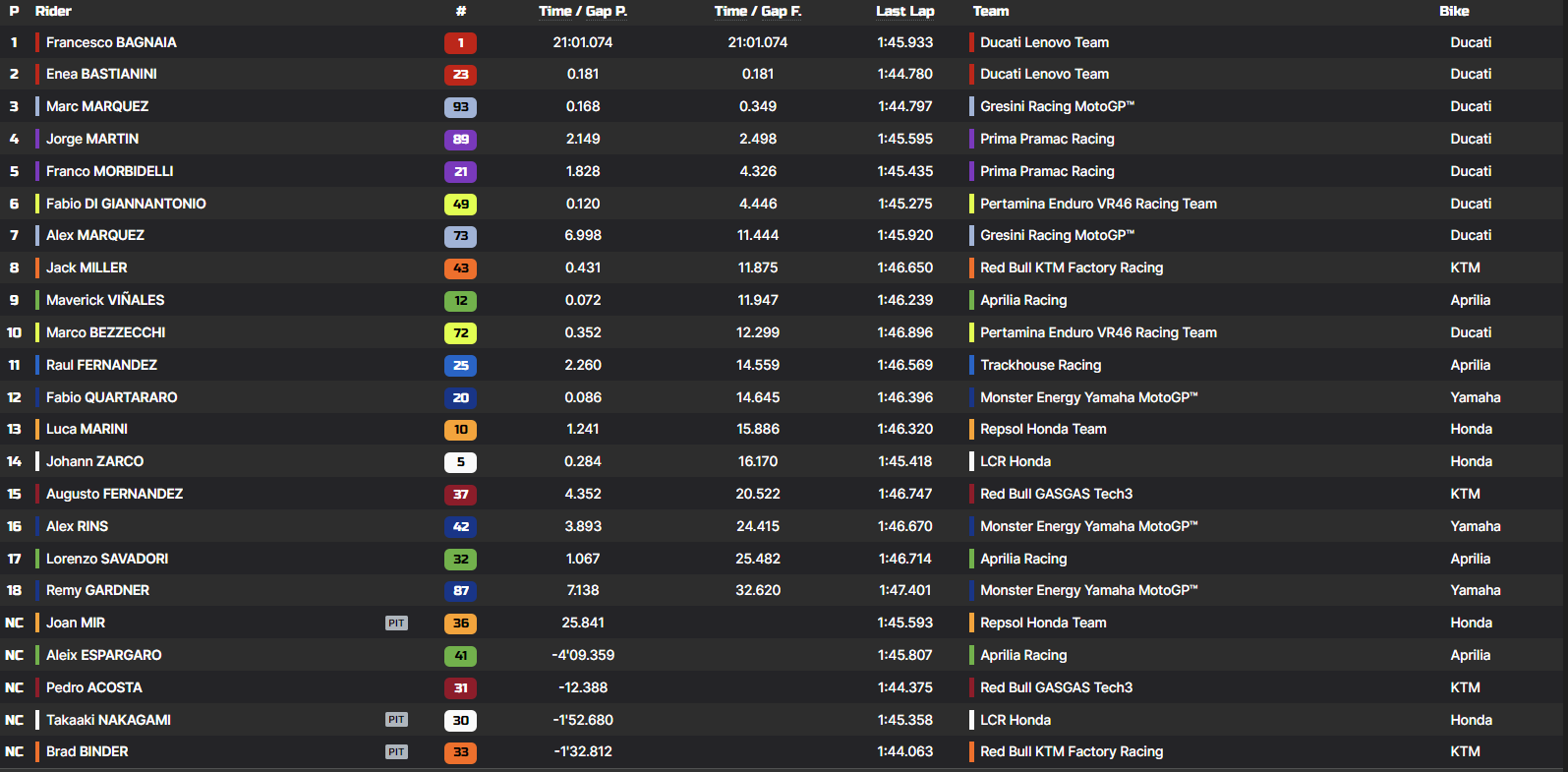Select rider Marc MARQUEZ
This screenshot has width=1568, height=772.
(97, 106)
